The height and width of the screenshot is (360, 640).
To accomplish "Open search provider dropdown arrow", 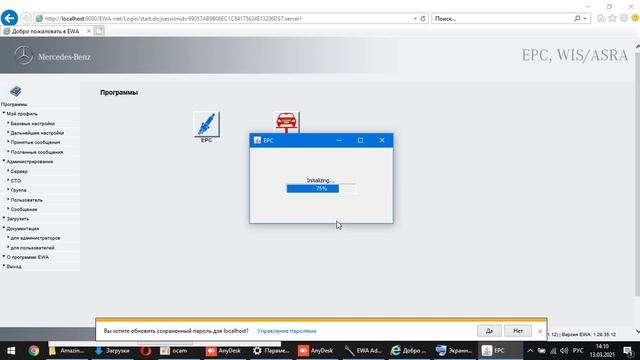I will click(585, 18).
